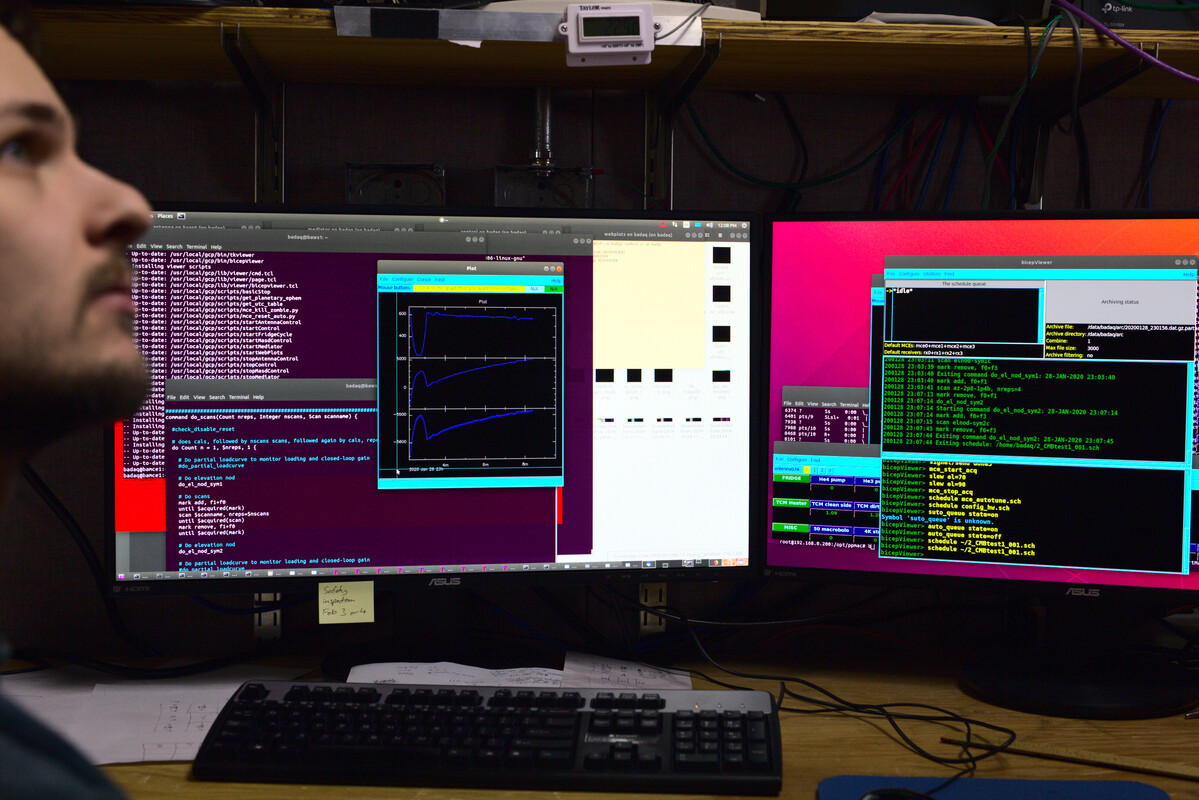The image size is (1199, 800).
Task: Click the green N/A field in Plot window
Action: pos(554,288)
